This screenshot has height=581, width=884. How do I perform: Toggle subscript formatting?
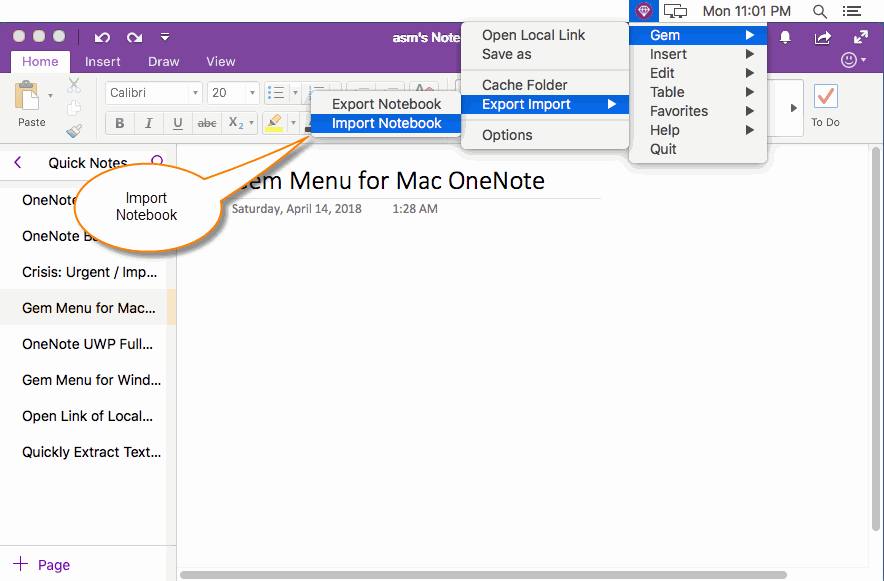[236, 122]
